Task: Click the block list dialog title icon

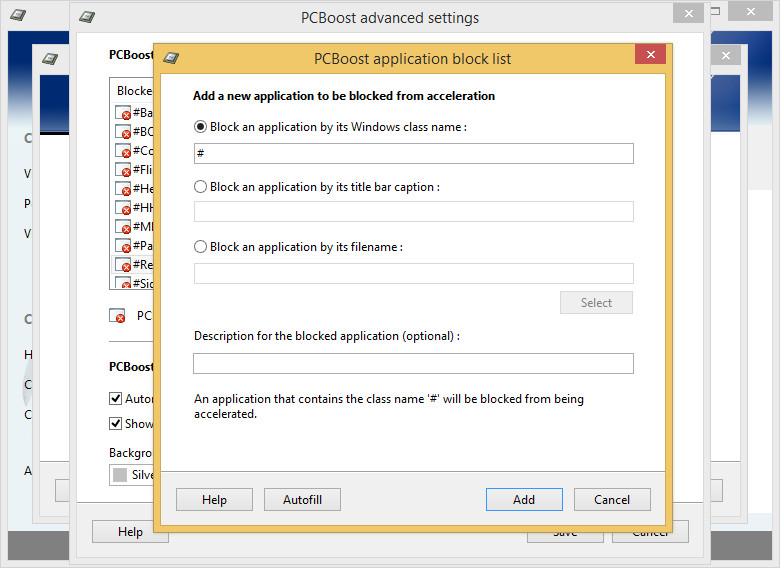Action: click(x=171, y=58)
